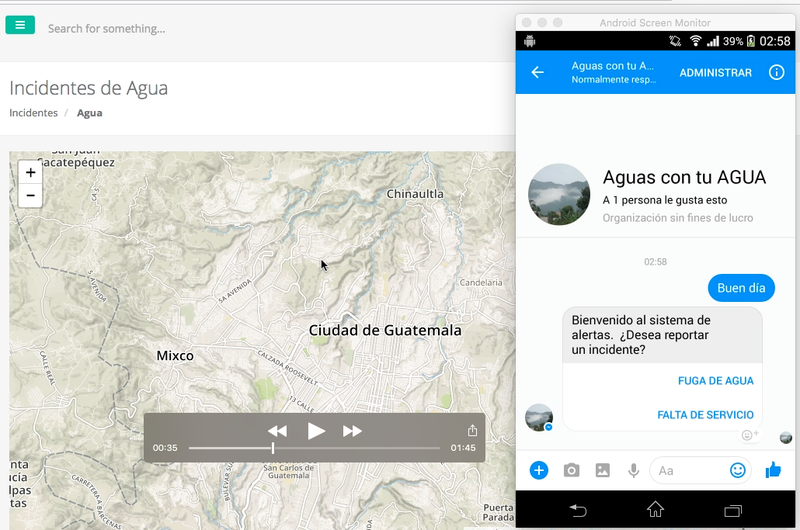Choose the FALTA DE SERVICIO reply
Screen dimensions: 800x530
[x=705, y=414]
